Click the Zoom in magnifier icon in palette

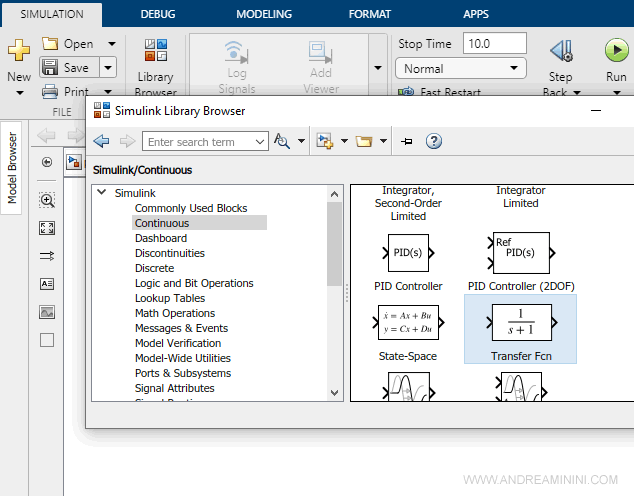click(47, 200)
